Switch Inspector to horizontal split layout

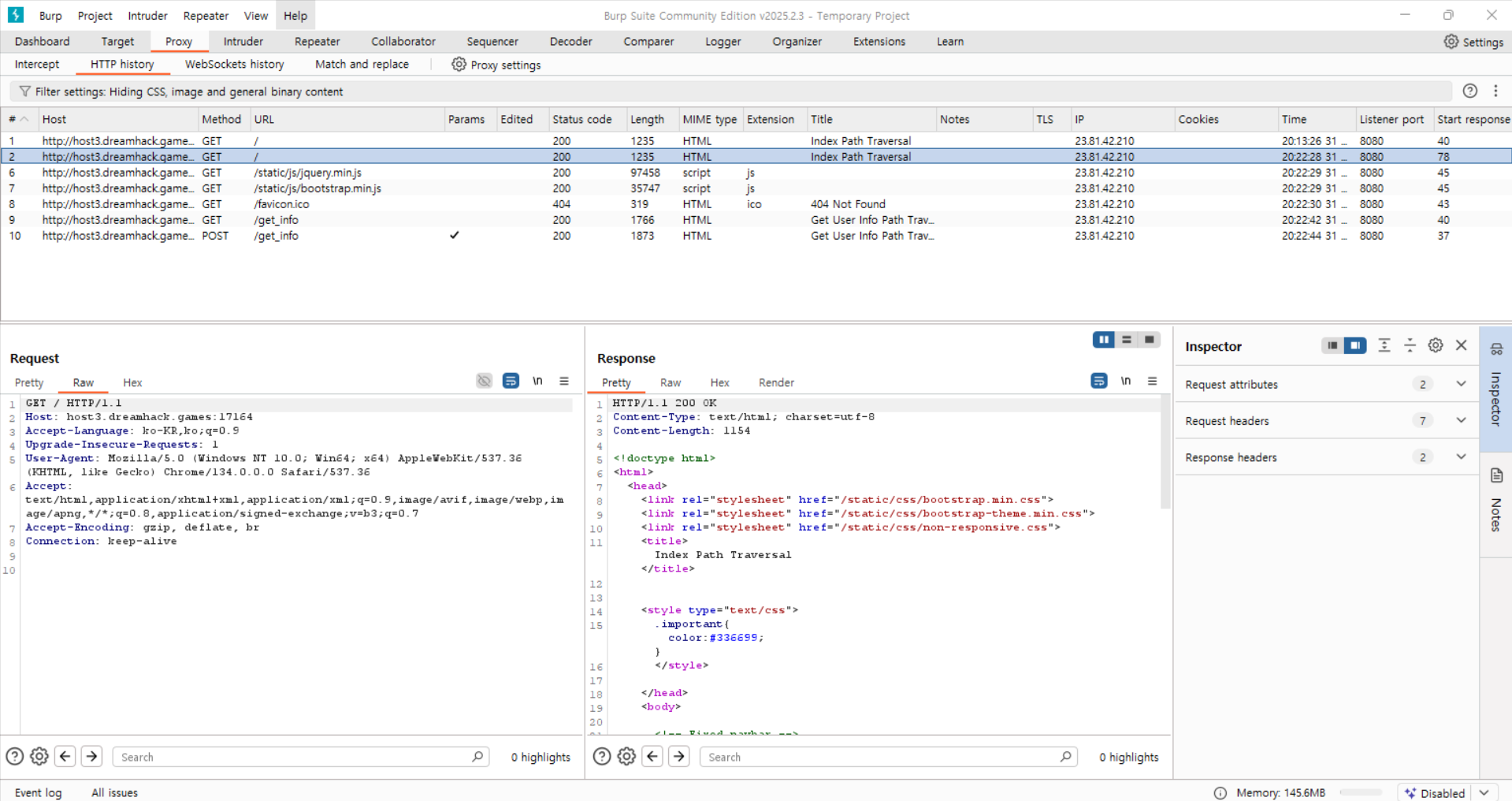click(1332, 345)
